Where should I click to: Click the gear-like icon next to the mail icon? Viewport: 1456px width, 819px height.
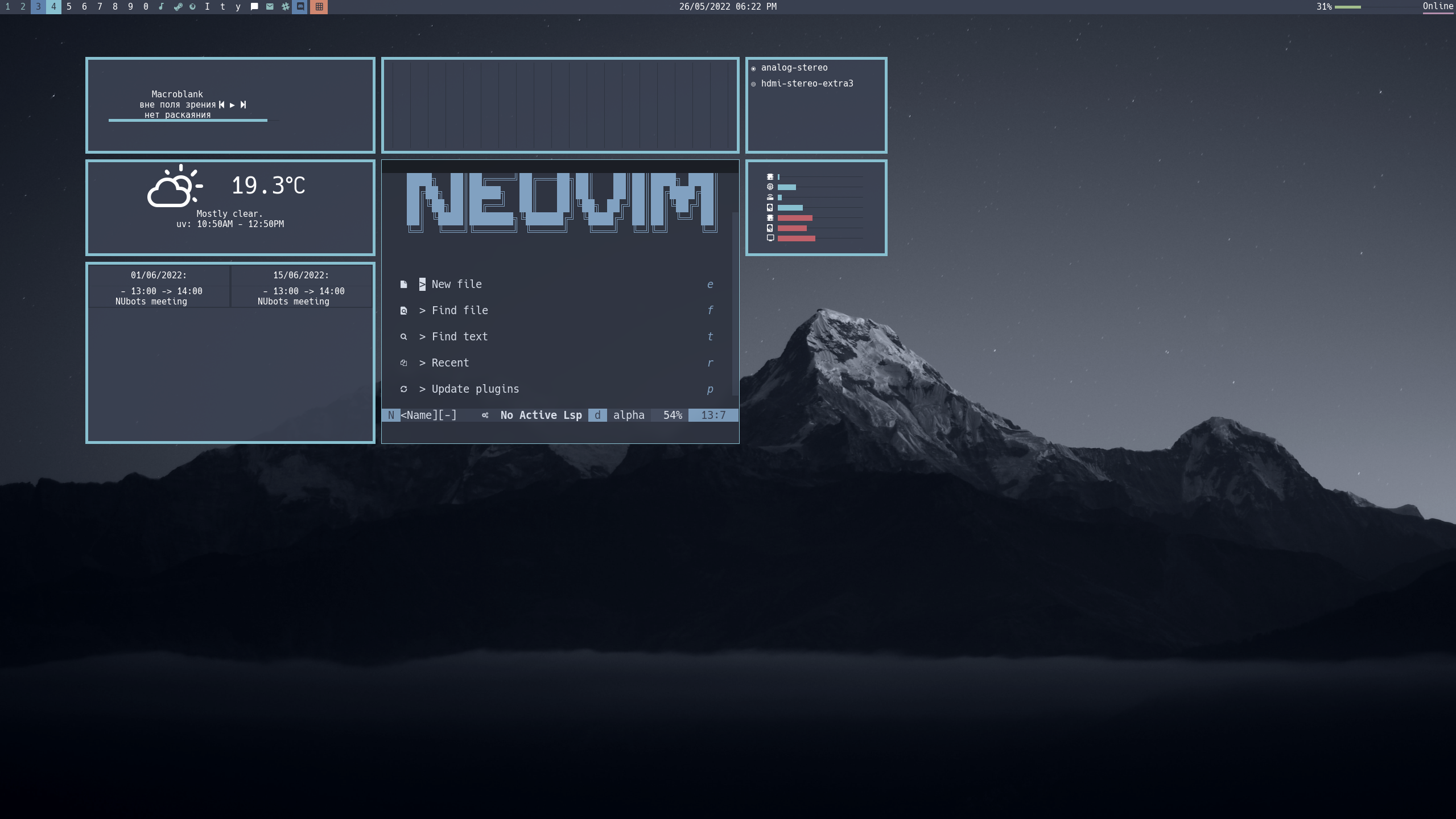[285, 7]
